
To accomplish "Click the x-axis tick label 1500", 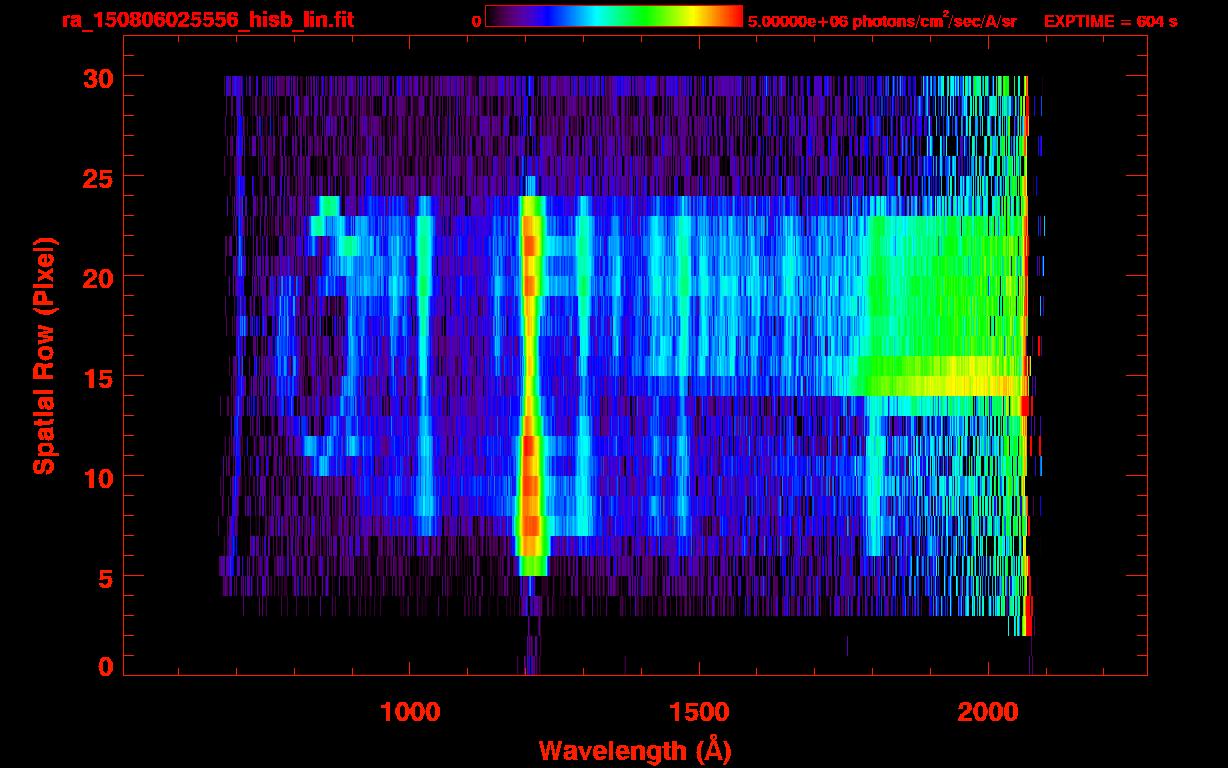I will [x=699, y=712].
